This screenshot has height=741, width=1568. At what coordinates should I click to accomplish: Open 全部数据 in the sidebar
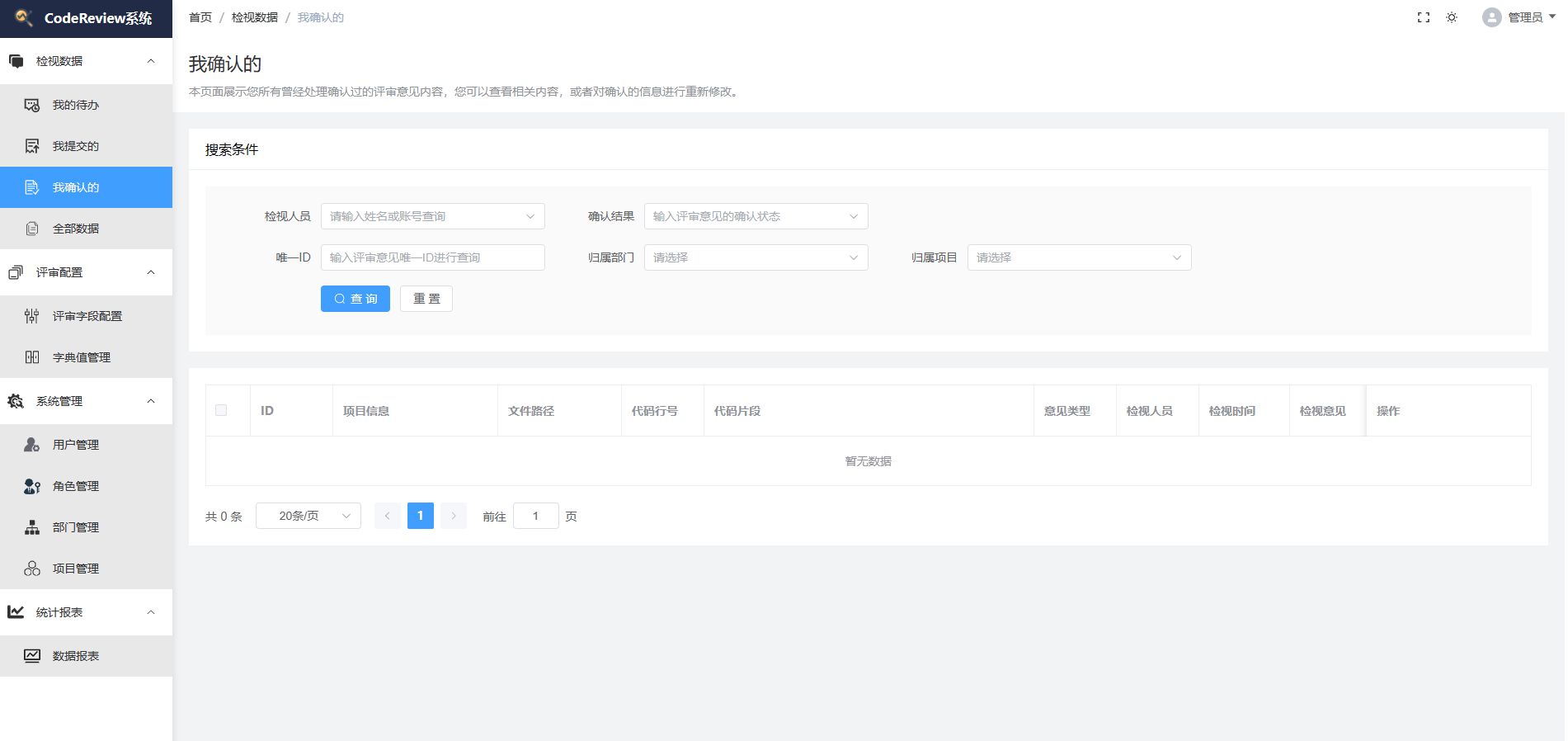pos(76,229)
